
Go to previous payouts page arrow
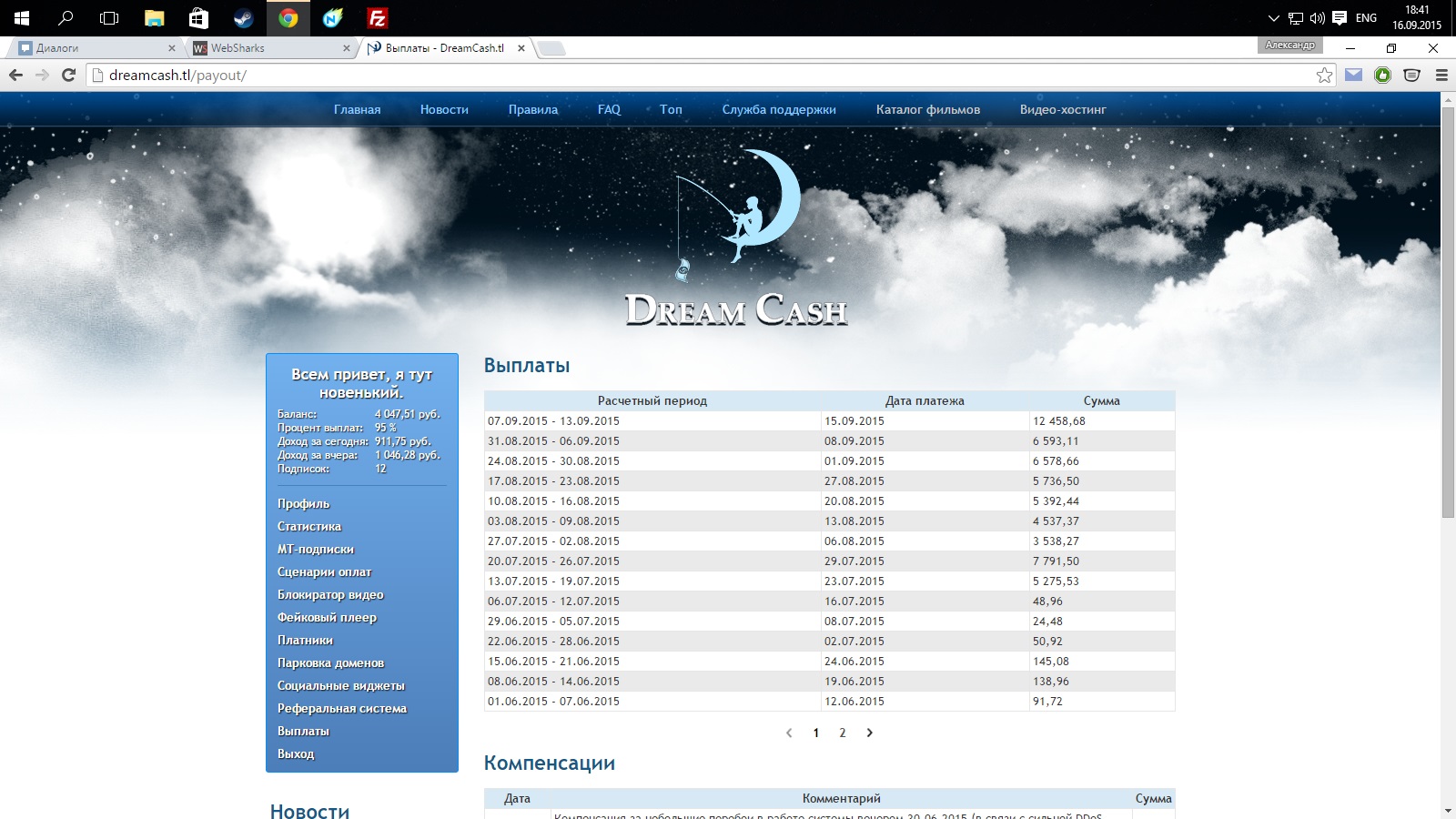pyautogui.click(x=789, y=733)
